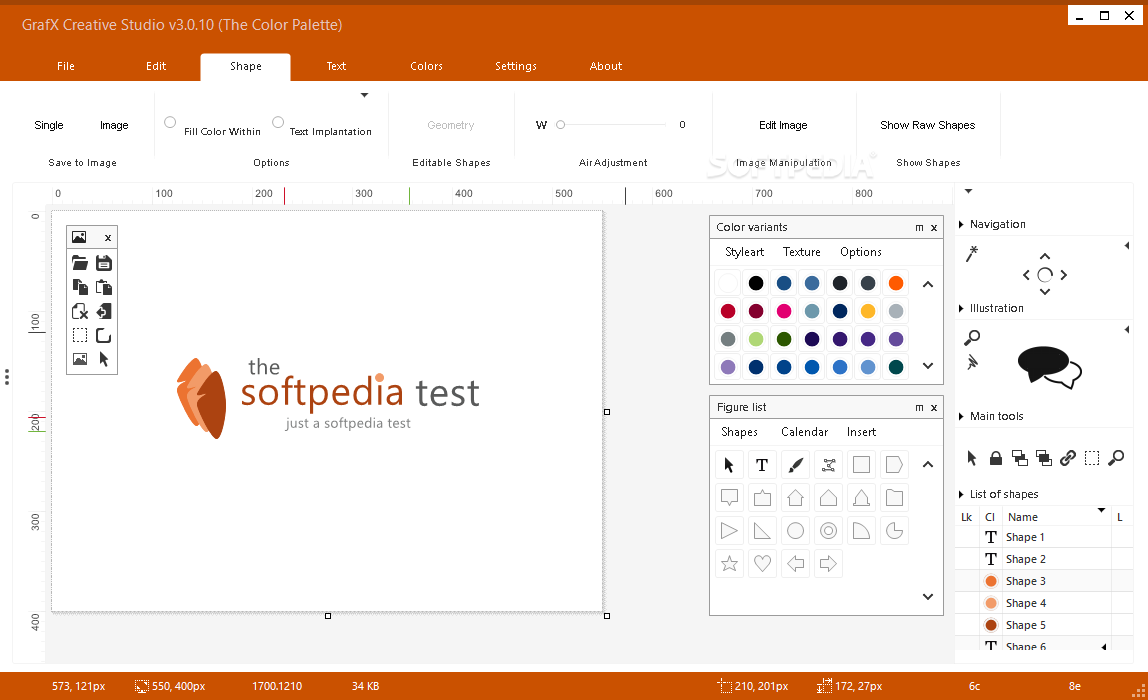The width and height of the screenshot is (1148, 700).
Task: Switch to the Text ribbon tab
Action: [x=336, y=66]
